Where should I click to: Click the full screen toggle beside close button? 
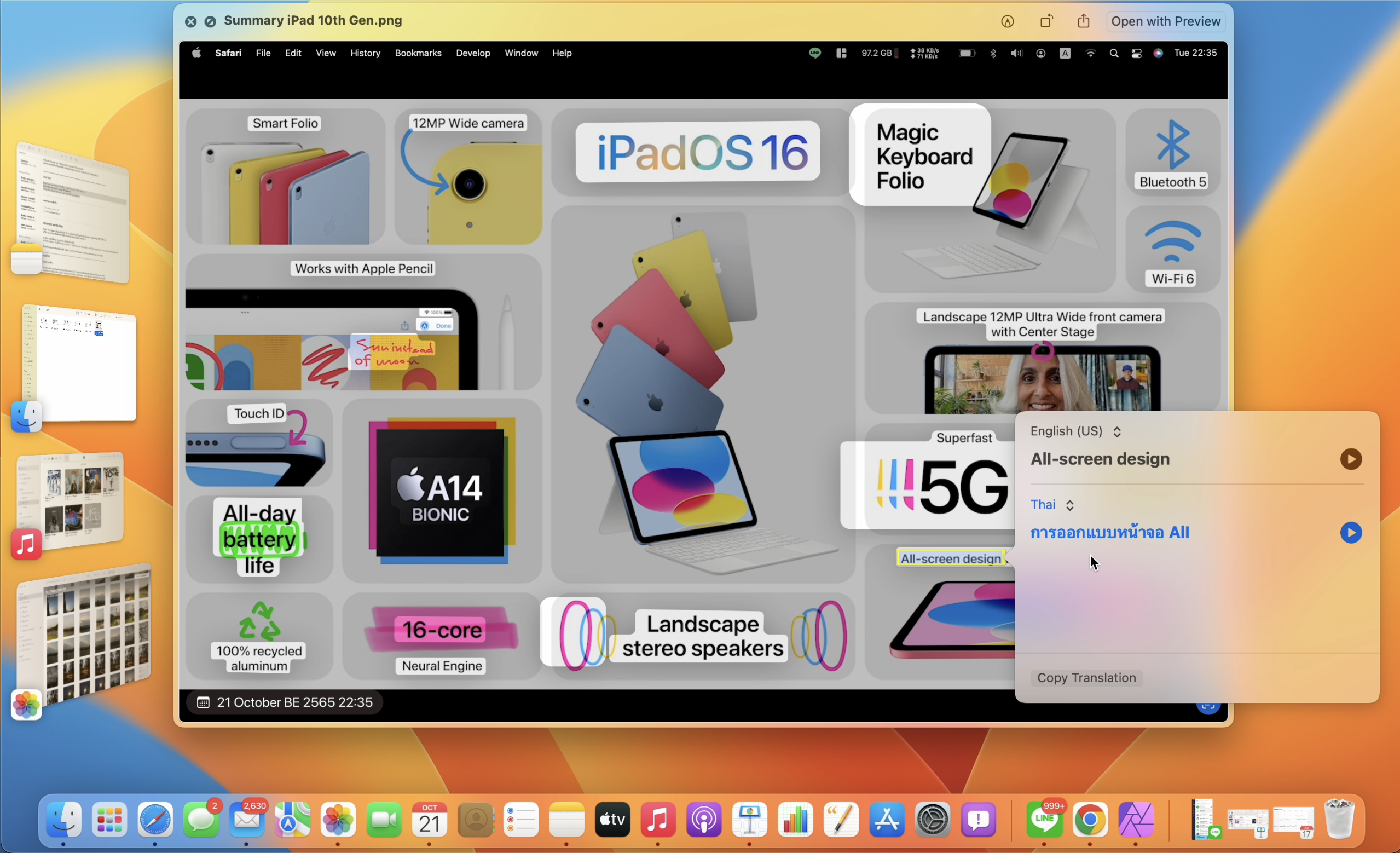pyautogui.click(x=210, y=21)
